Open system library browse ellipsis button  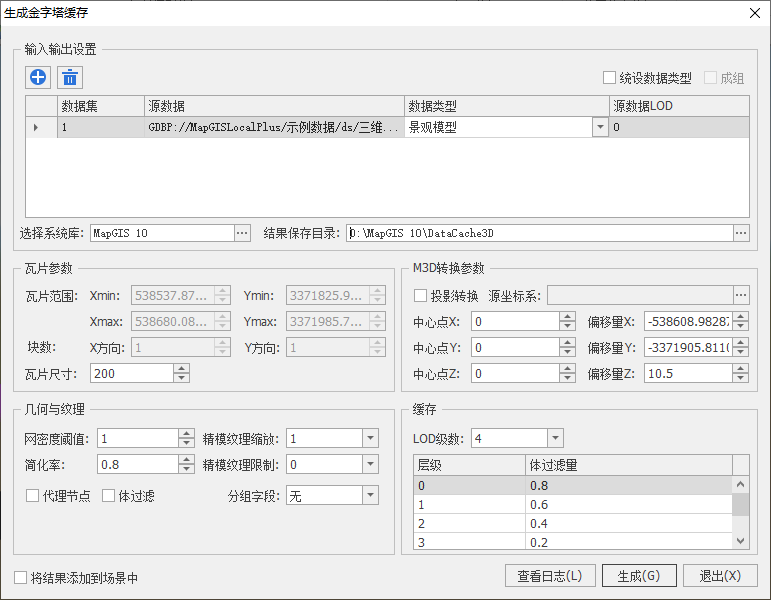pos(242,233)
